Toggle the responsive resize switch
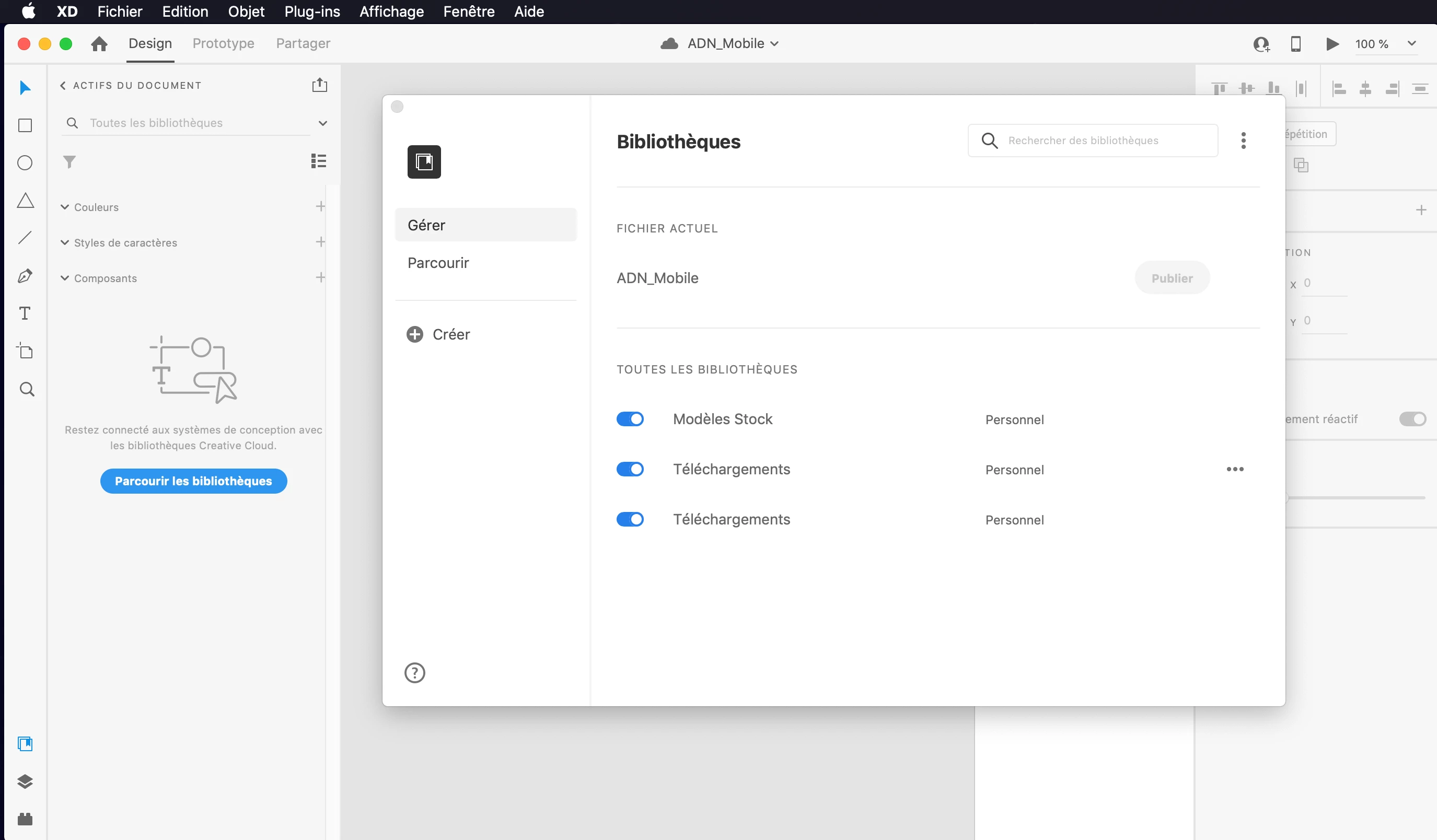This screenshot has height=840, width=1437. pos(1412,419)
